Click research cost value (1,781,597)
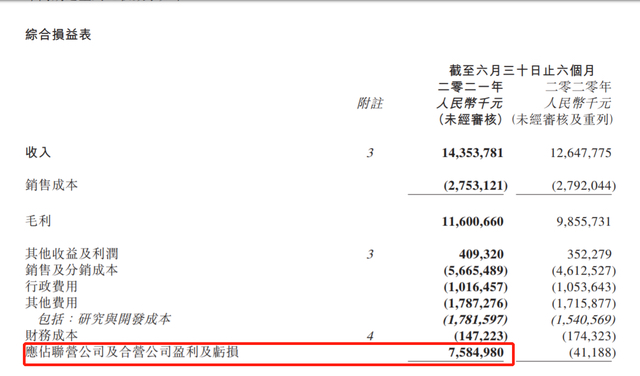640x376 pixels. (476, 320)
